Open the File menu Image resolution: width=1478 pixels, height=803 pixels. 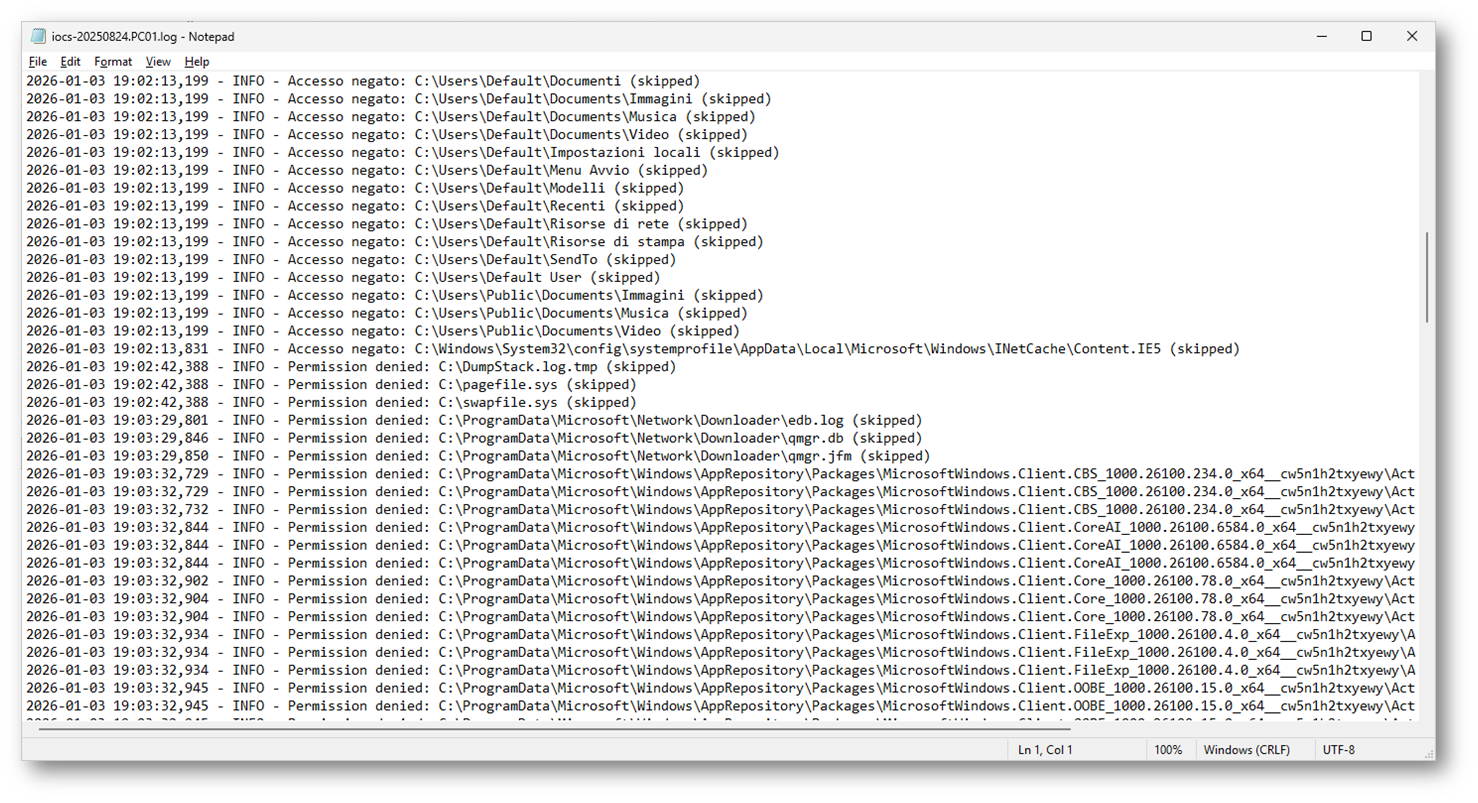(x=38, y=62)
